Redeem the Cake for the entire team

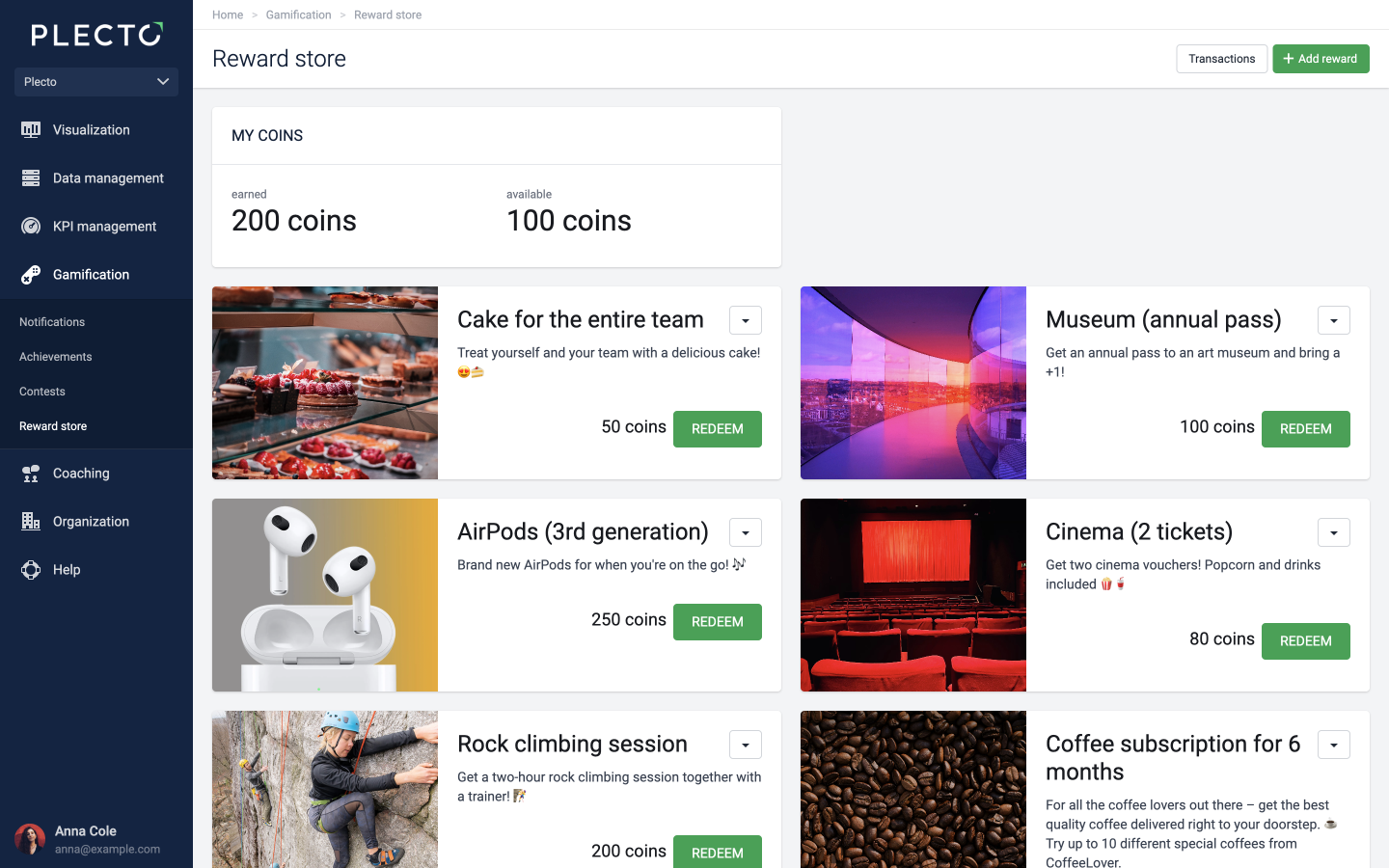[718, 429]
